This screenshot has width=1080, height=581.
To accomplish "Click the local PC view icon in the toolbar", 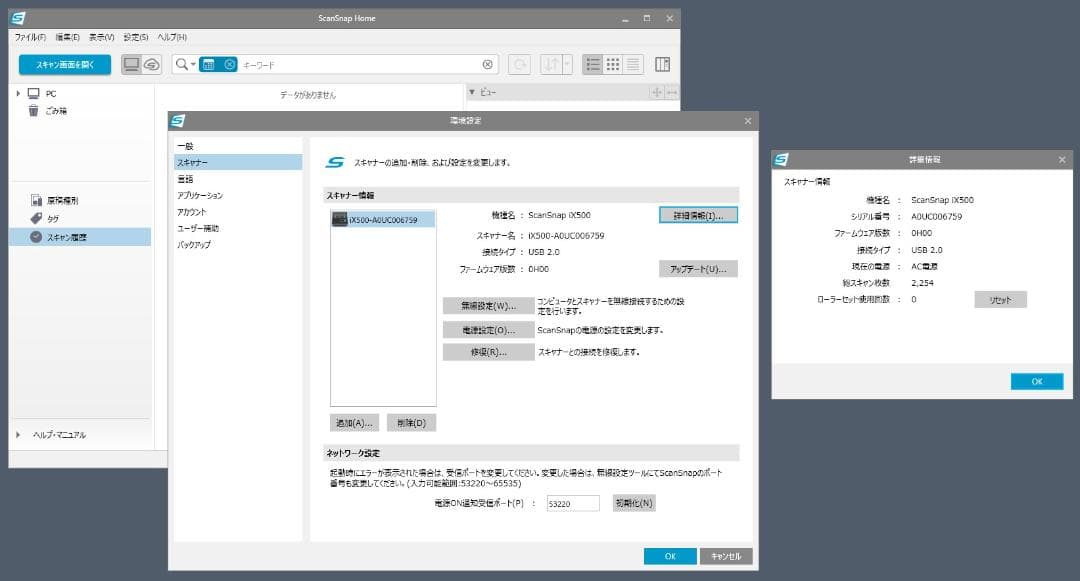I will [131, 64].
